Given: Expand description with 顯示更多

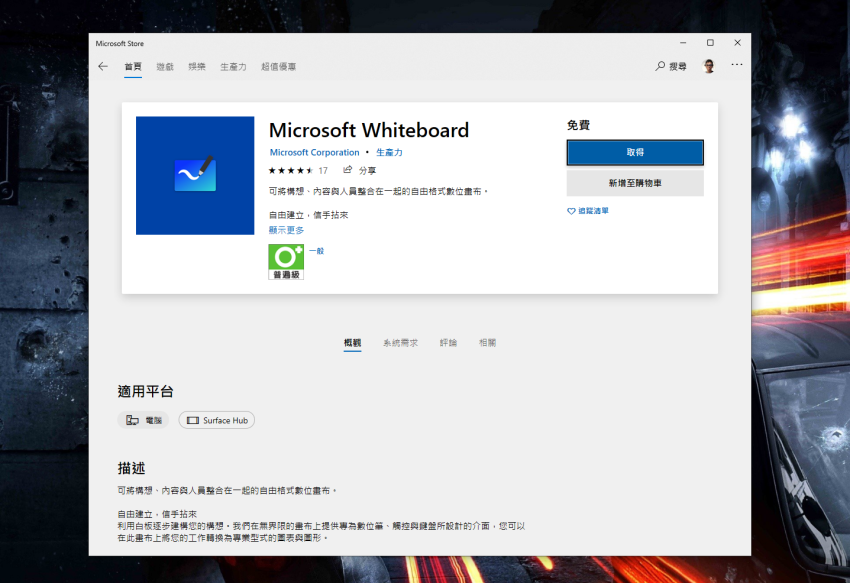Looking at the screenshot, I should [x=286, y=230].
